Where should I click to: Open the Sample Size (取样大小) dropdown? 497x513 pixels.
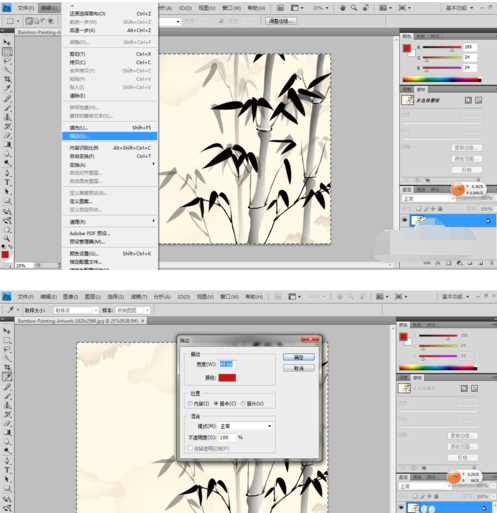[76, 310]
